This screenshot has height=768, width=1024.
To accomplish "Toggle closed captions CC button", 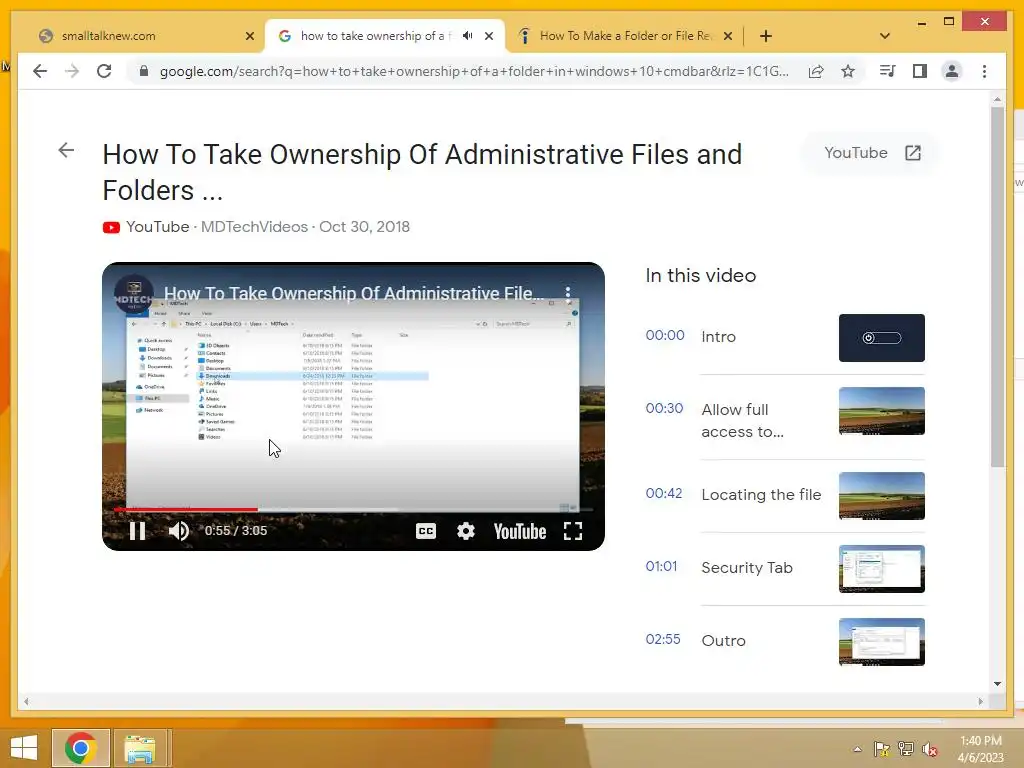I will click(426, 531).
